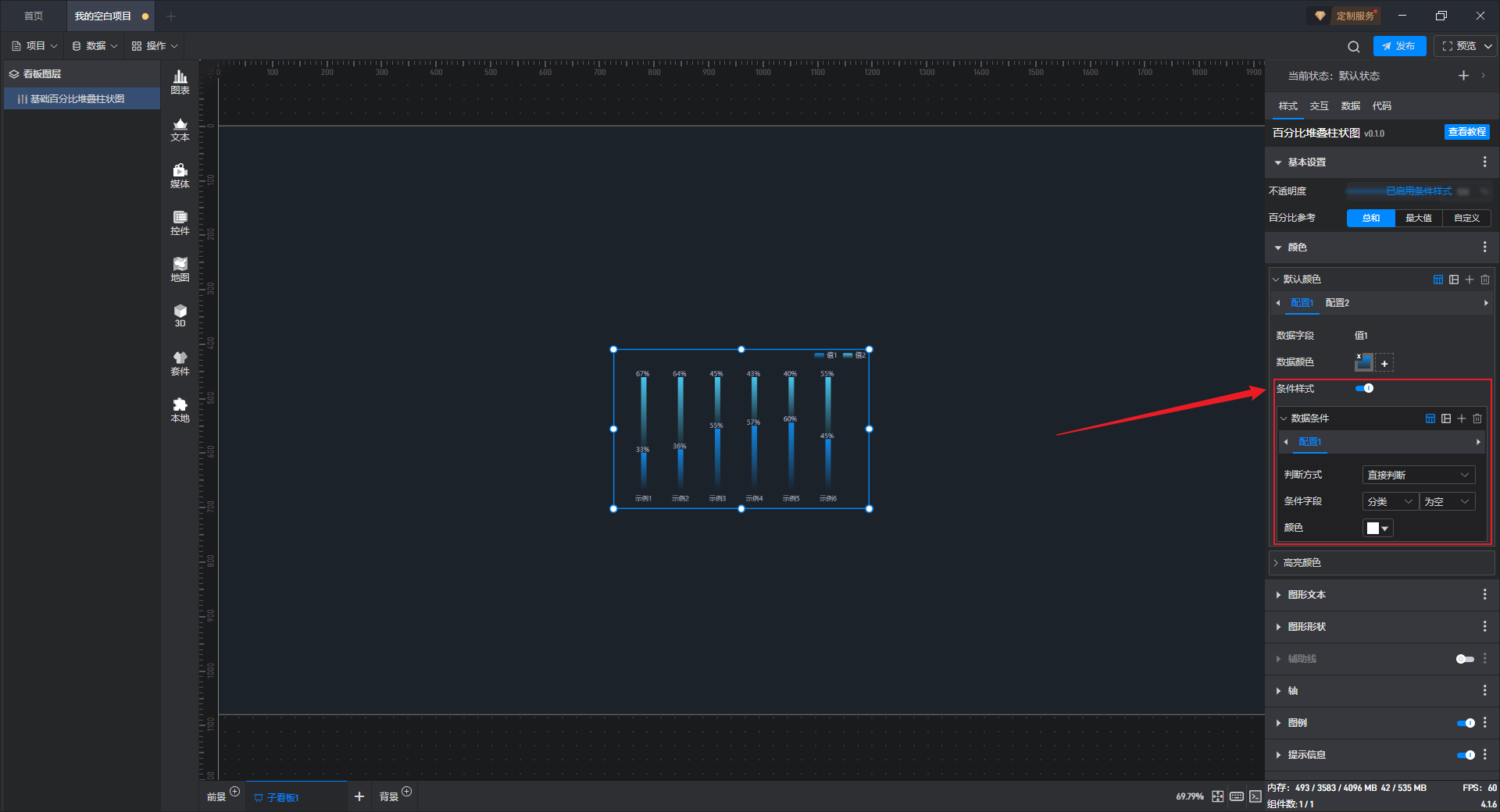This screenshot has width=1500, height=812.
Task: Switch 默认颜色 to list layout view
Action: (x=1454, y=280)
